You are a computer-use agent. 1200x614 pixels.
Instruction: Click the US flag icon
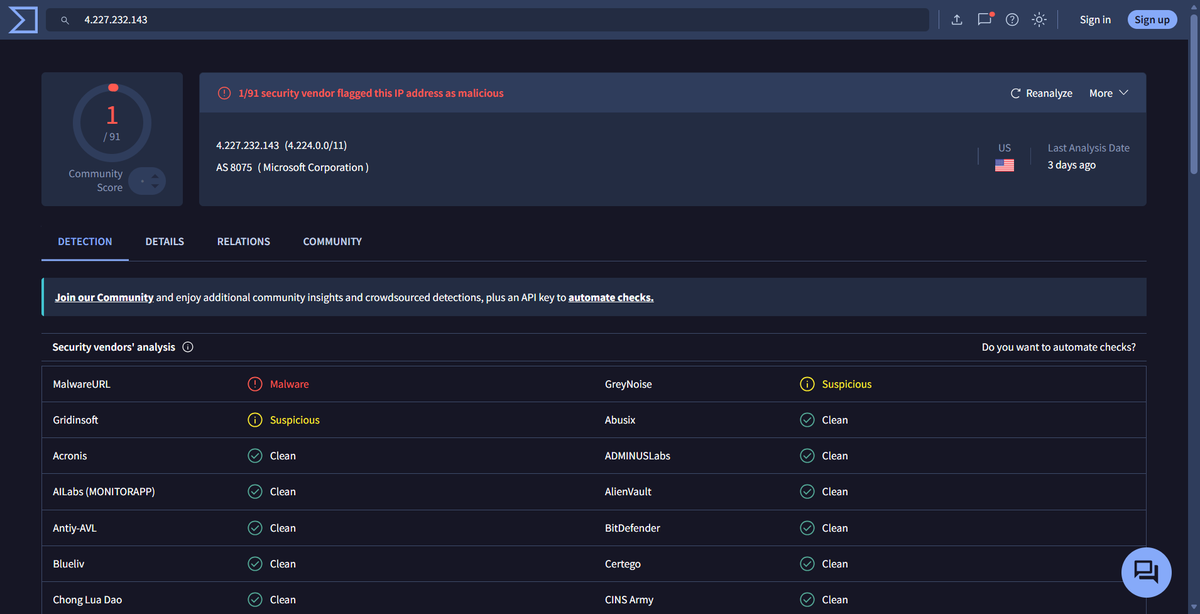[1005, 165]
